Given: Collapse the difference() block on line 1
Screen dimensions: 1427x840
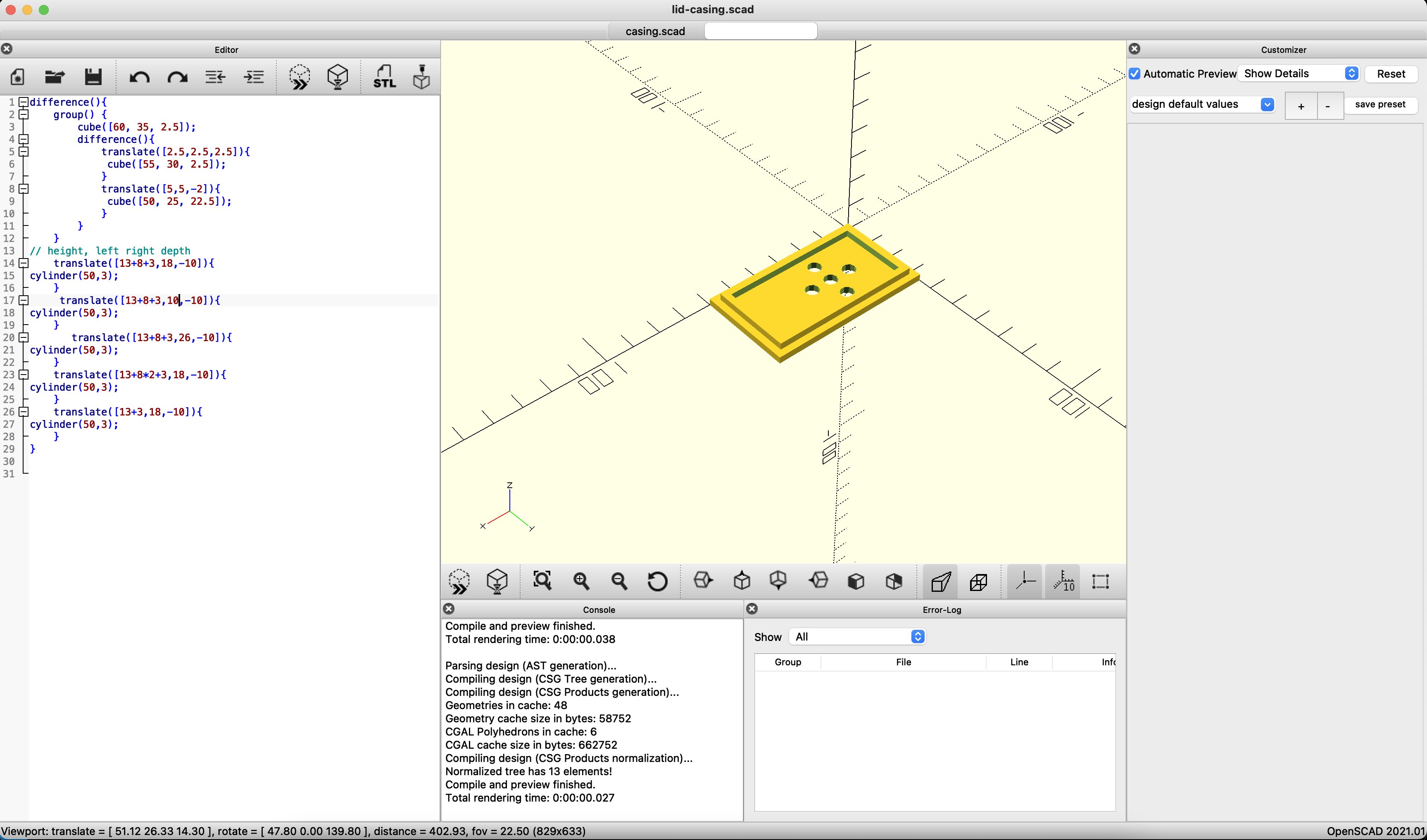Looking at the screenshot, I should point(24,102).
